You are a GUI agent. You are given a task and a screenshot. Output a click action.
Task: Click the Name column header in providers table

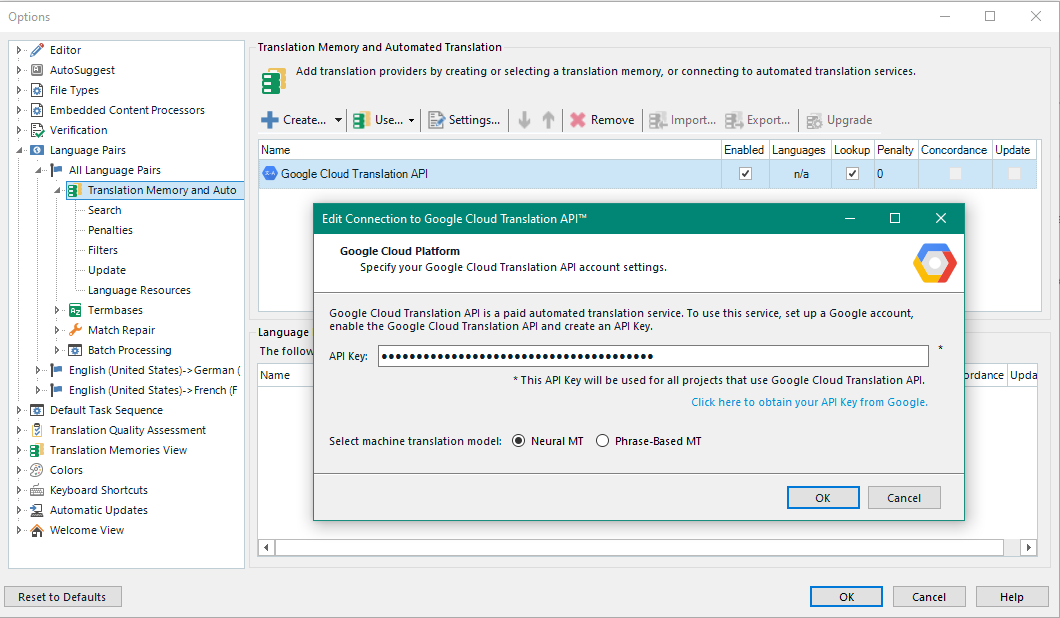[x=489, y=150]
